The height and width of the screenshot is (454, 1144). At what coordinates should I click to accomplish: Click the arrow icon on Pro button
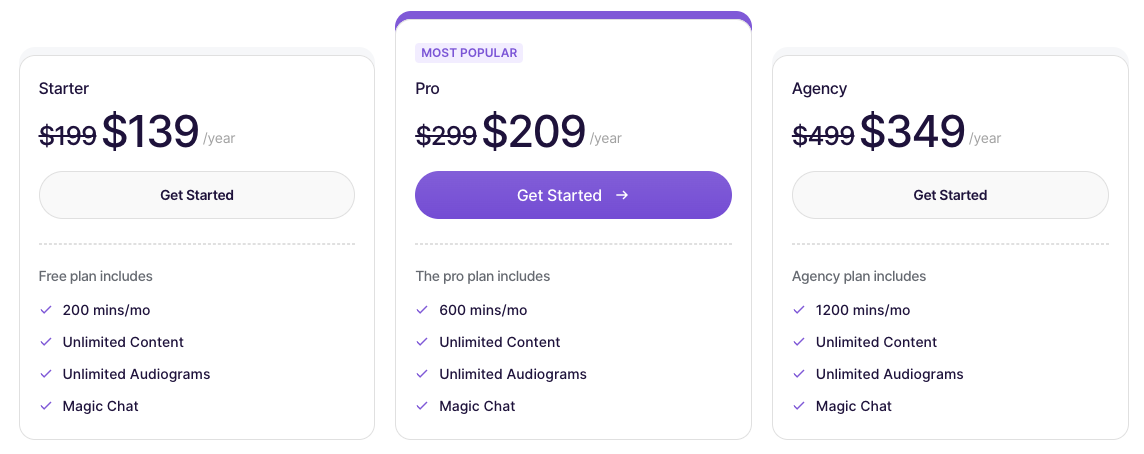tap(622, 195)
